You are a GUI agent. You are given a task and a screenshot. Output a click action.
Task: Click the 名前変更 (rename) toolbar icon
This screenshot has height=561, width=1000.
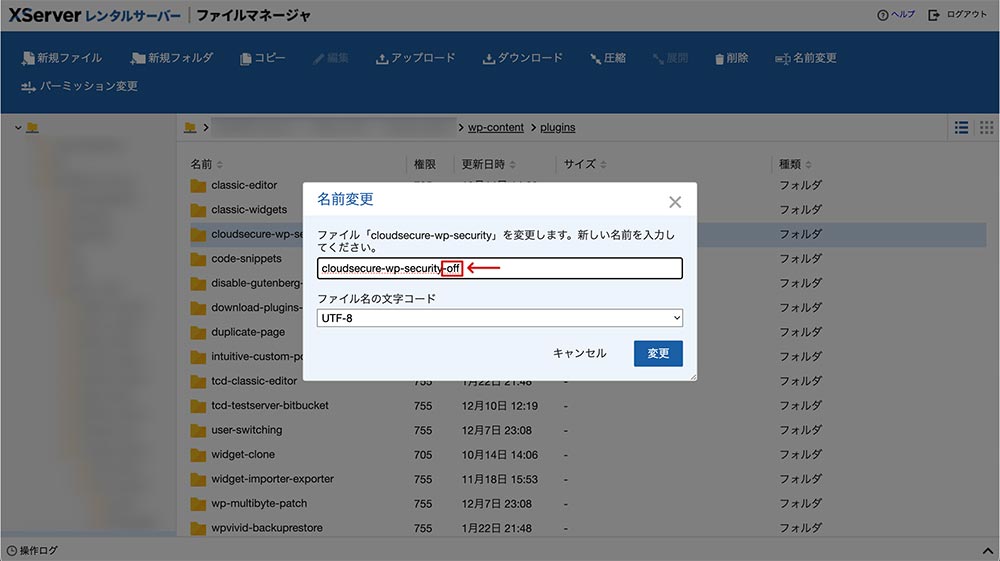[x=783, y=59]
